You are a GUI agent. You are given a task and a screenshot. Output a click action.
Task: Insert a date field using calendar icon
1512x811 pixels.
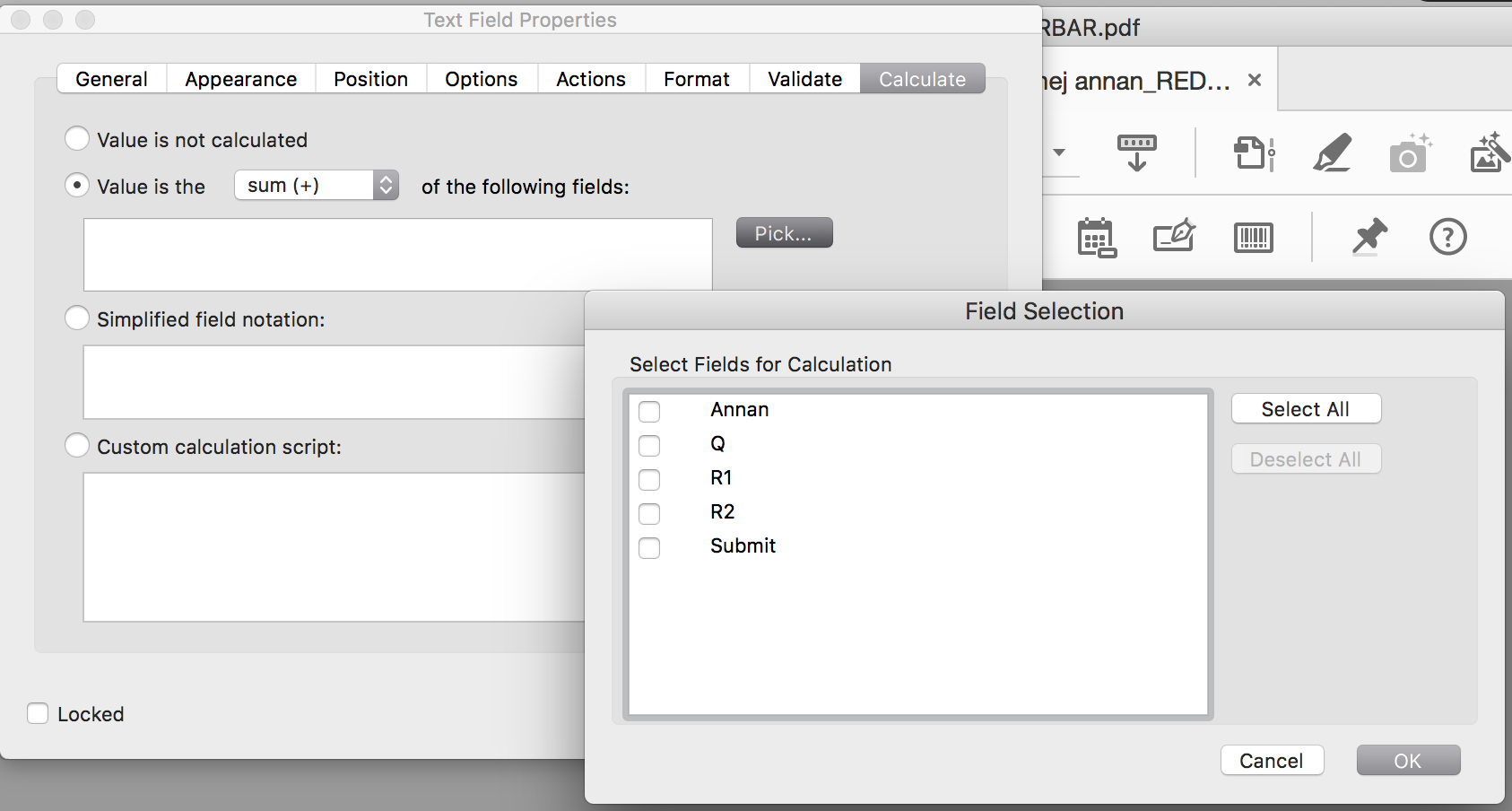coord(1096,237)
